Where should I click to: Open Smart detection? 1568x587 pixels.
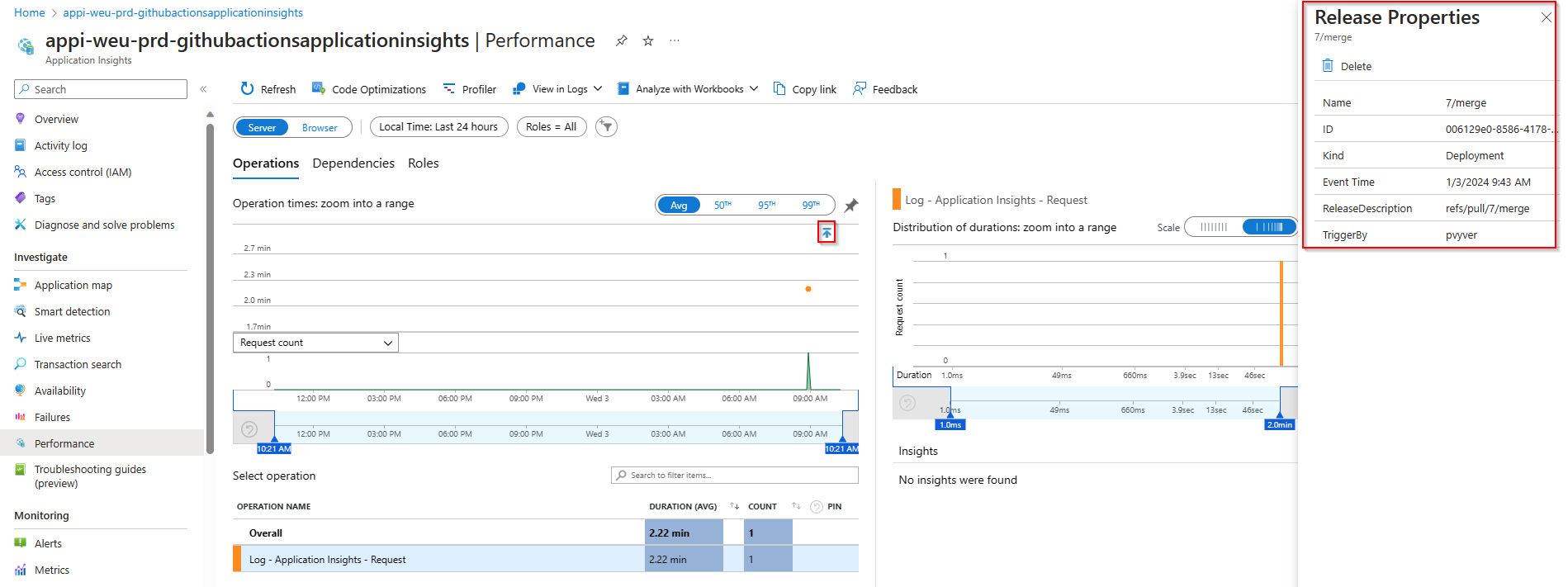72,311
